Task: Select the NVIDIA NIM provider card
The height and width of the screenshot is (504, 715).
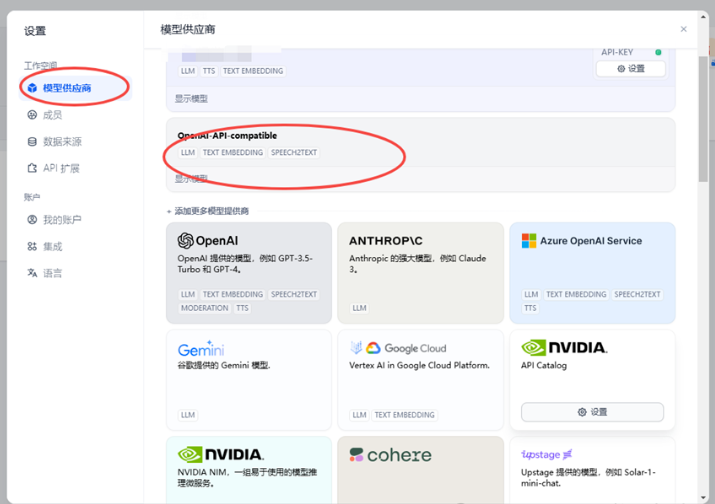Action: point(249,470)
